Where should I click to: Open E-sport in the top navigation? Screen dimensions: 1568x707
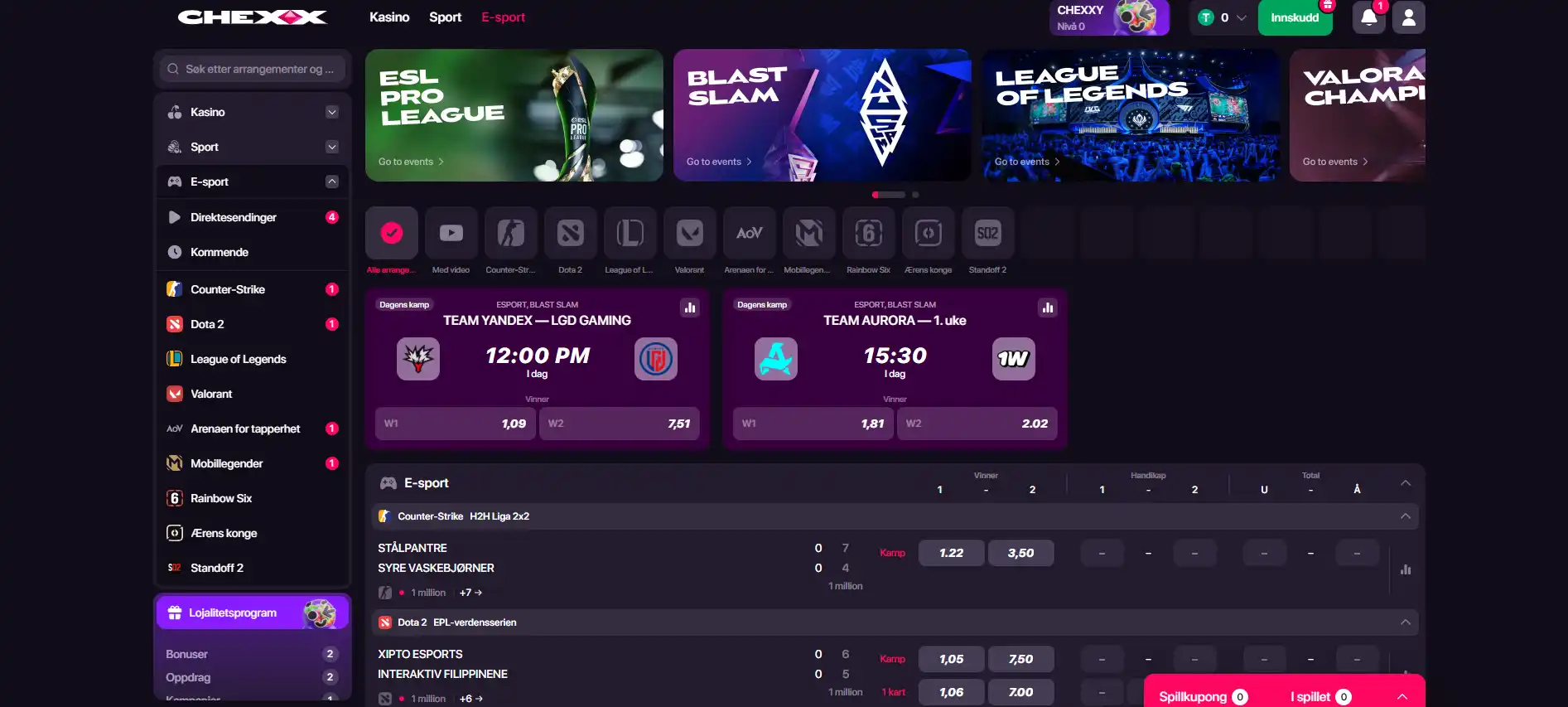(x=503, y=17)
